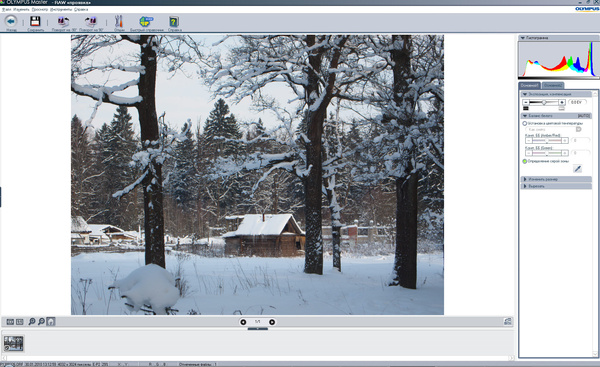The height and width of the screenshot is (367, 600).
Task: Click the AUTO white balance button
Action: point(584,116)
